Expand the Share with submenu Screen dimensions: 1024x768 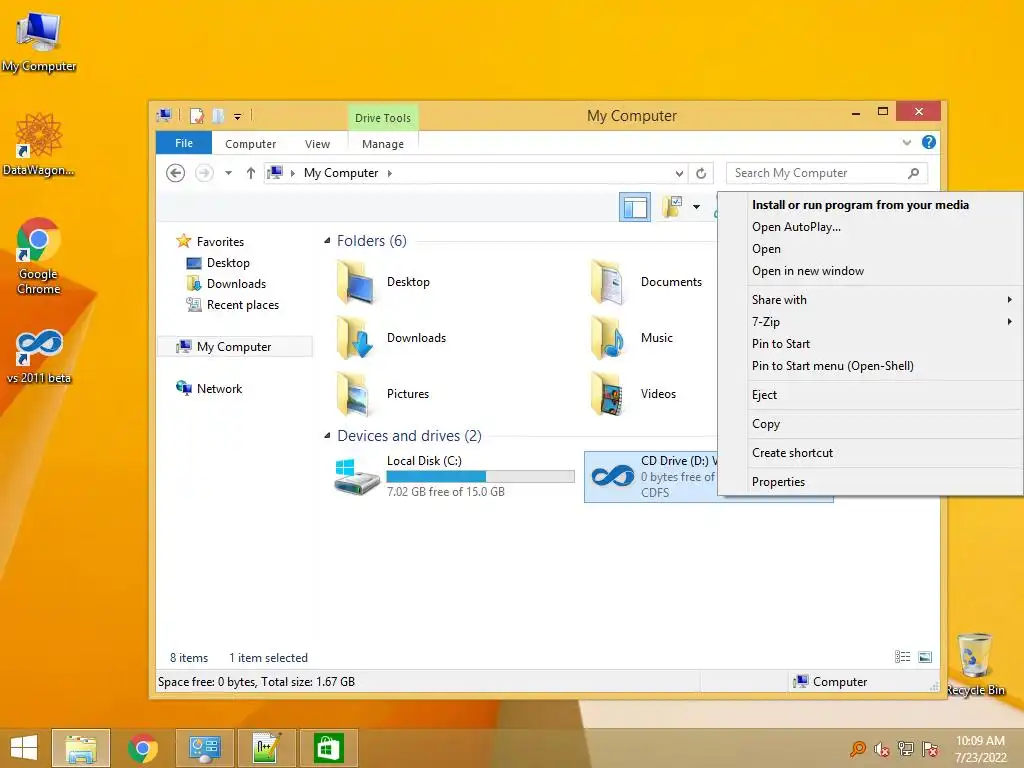(886, 300)
